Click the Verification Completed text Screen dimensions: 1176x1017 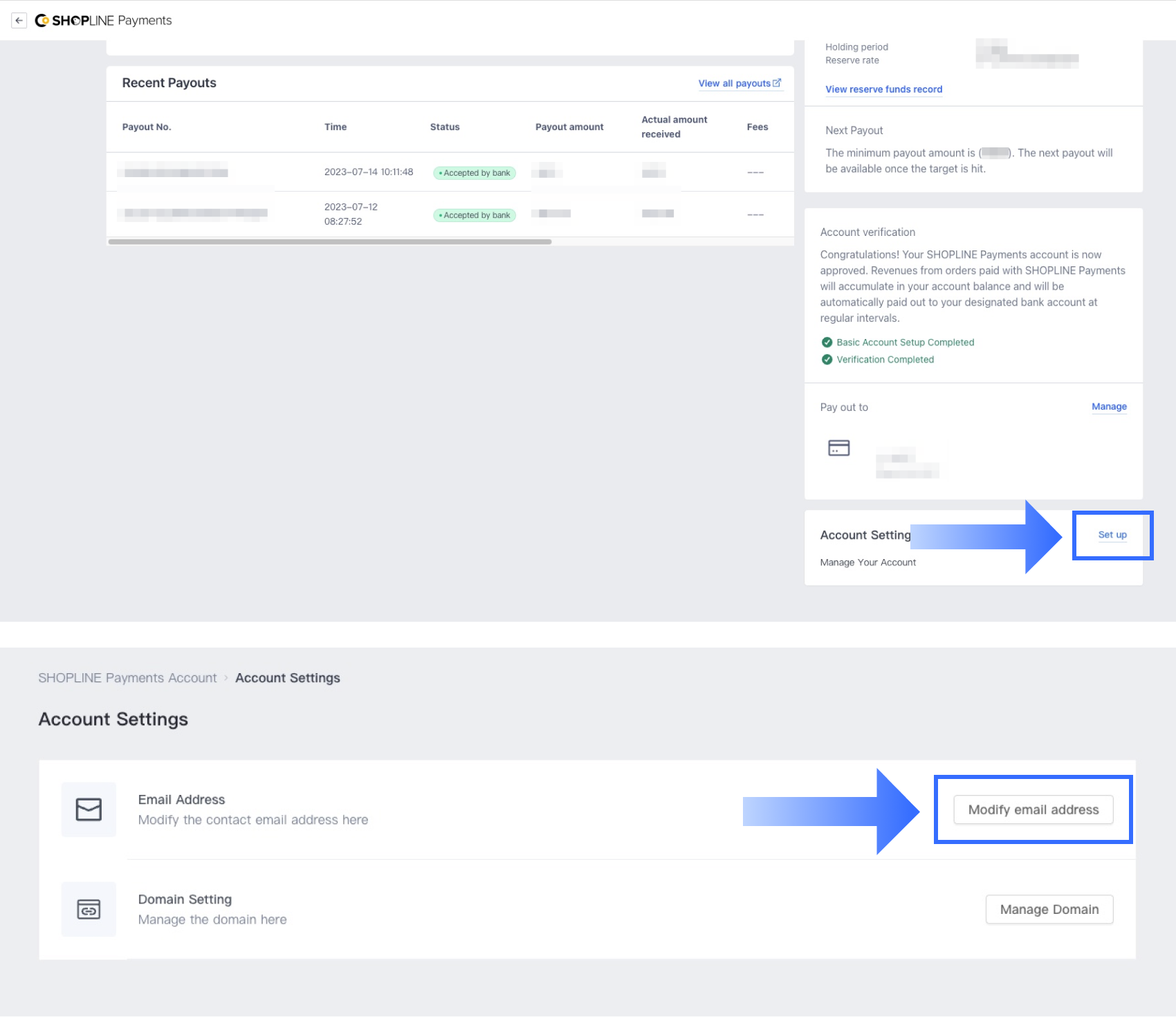[885, 360]
